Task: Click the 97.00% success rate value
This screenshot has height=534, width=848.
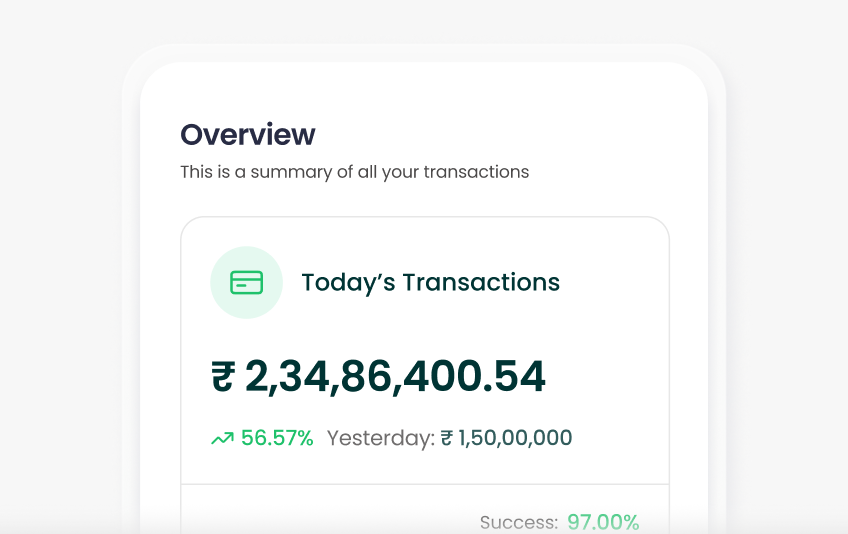Action: [x=603, y=522]
